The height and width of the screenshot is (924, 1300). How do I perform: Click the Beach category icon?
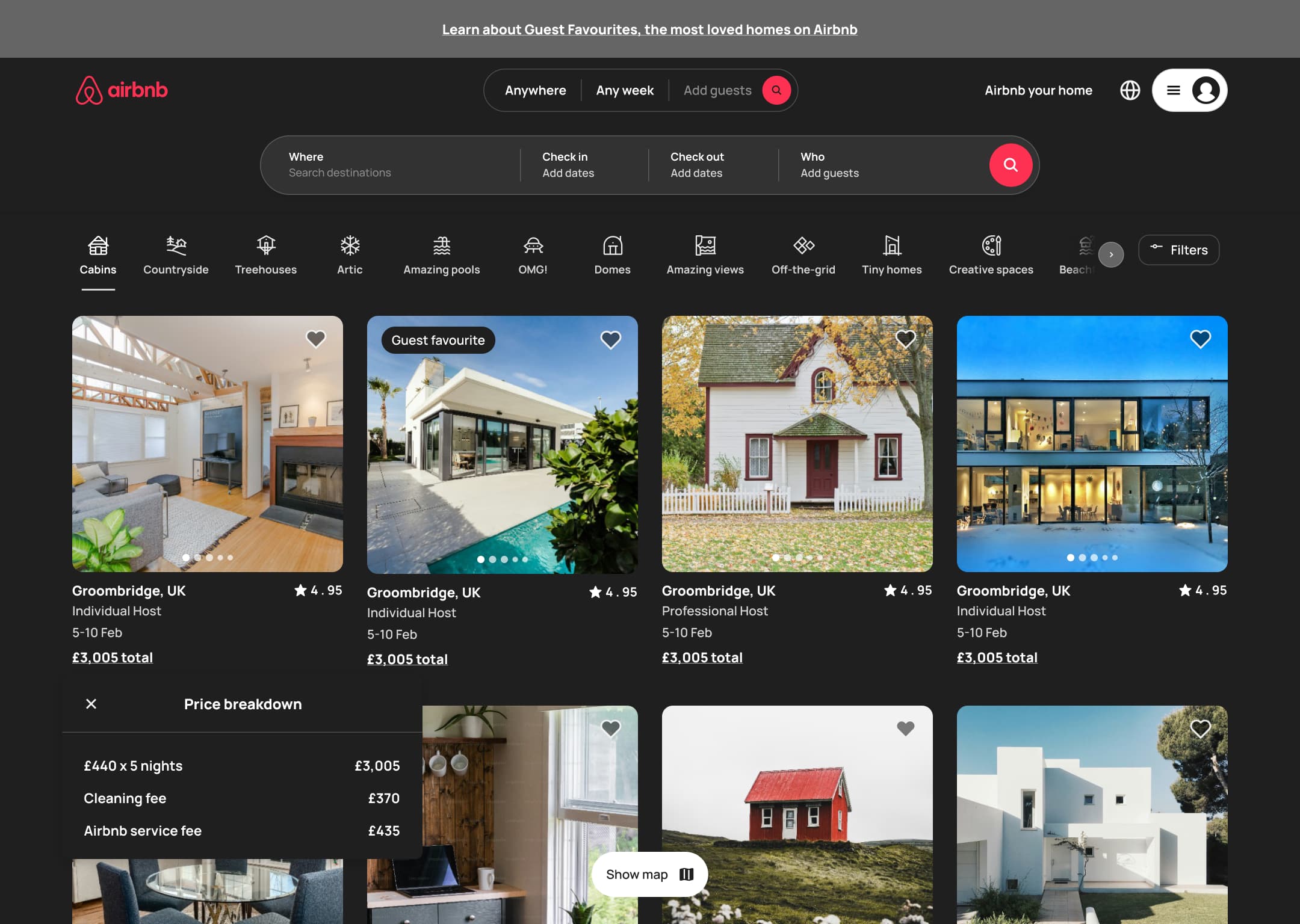click(x=1085, y=245)
